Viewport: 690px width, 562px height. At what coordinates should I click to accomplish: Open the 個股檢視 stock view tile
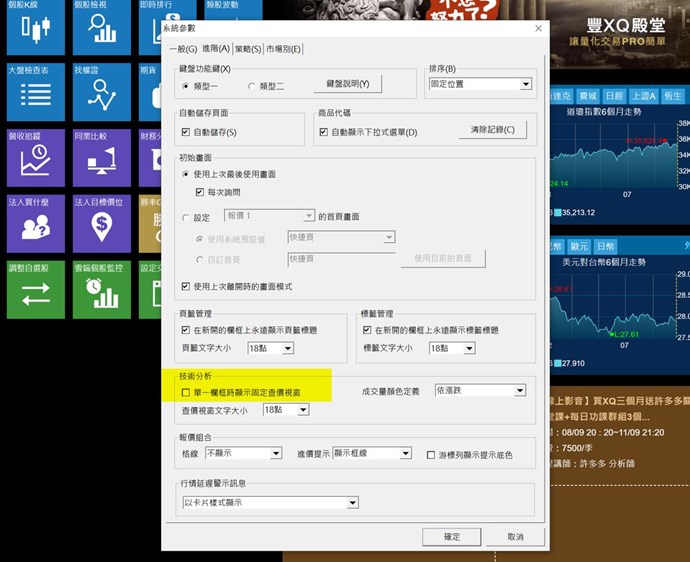(x=102, y=28)
